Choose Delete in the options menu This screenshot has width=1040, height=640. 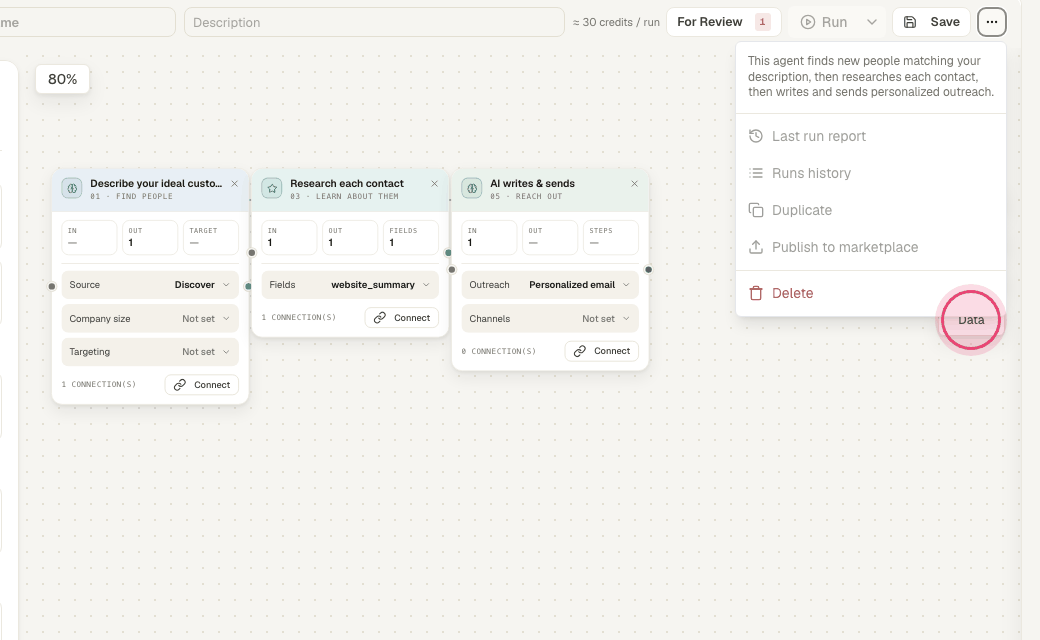coord(871,293)
